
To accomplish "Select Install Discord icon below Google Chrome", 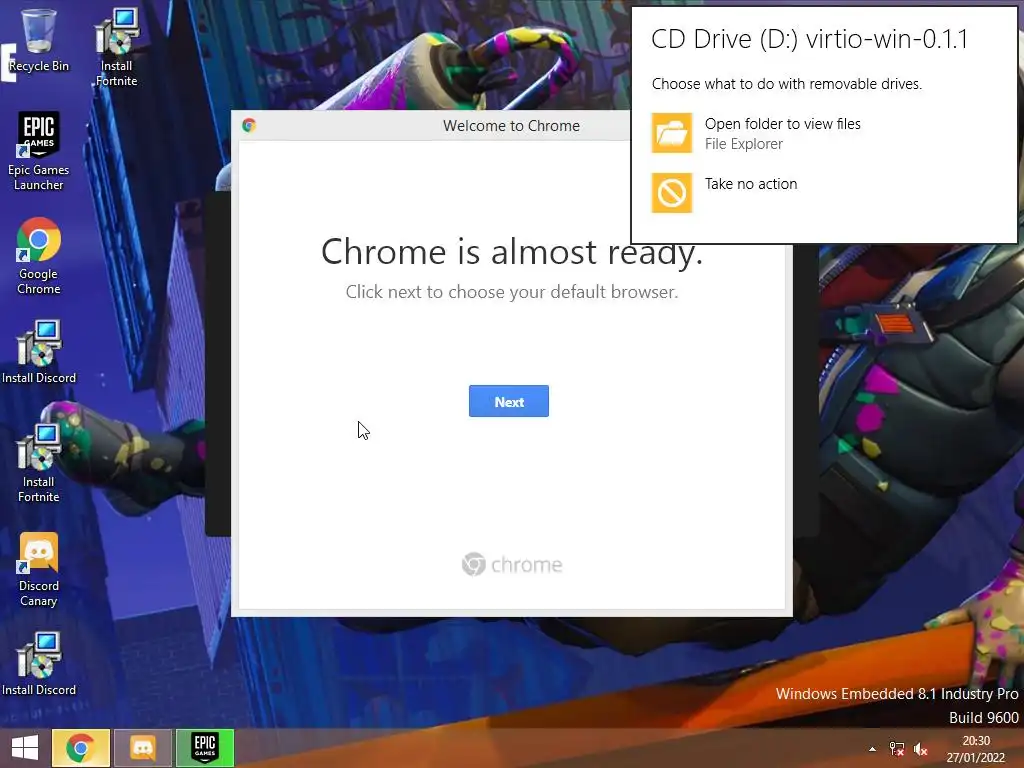I will (39, 351).
